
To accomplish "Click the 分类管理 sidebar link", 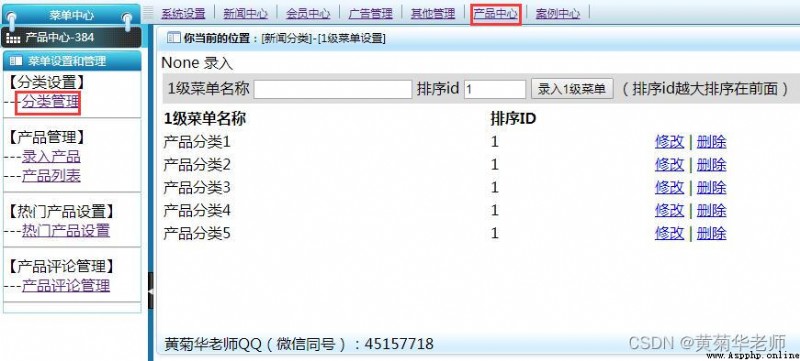I will pos(51,102).
